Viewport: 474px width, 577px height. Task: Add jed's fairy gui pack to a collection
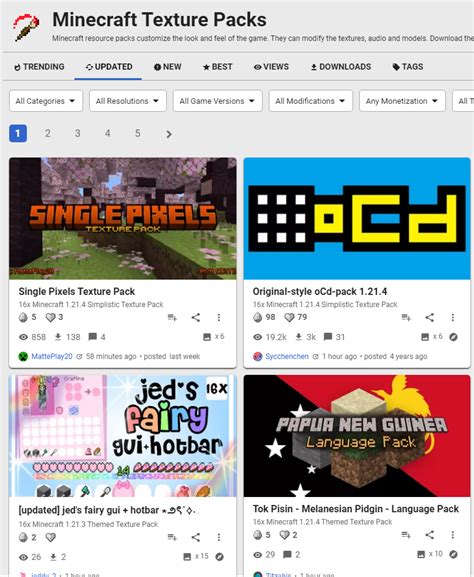[x=172, y=537]
